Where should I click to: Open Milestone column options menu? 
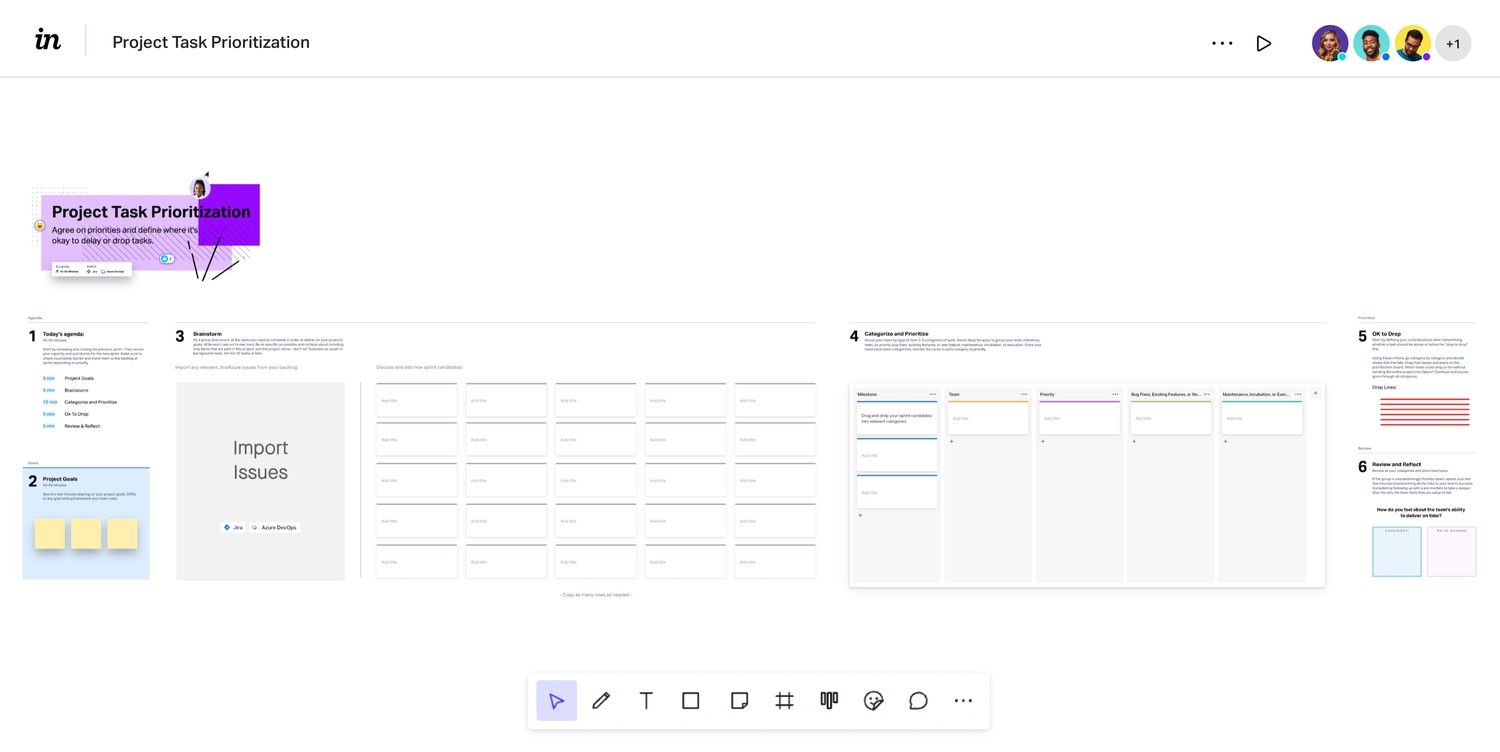933,394
